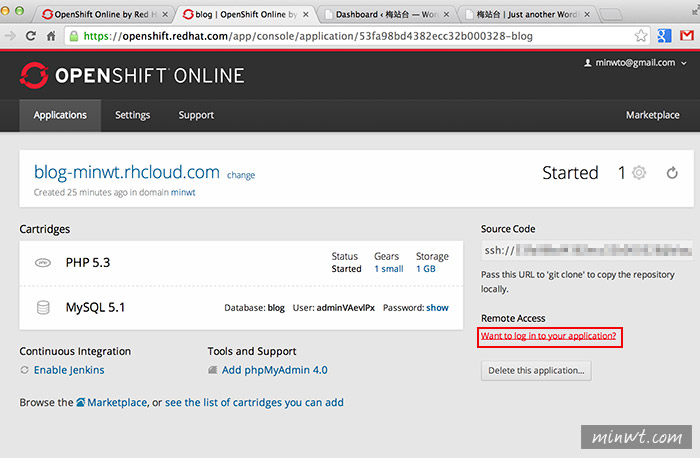Screen dimensions: 700x458
Task: Click the PHP cartridge icon
Action: click(x=43, y=262)
